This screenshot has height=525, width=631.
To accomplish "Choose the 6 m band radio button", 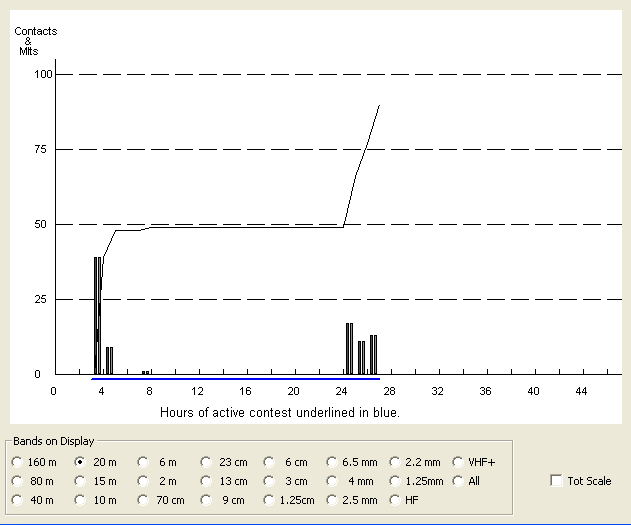I will click(x=143, y=462).
